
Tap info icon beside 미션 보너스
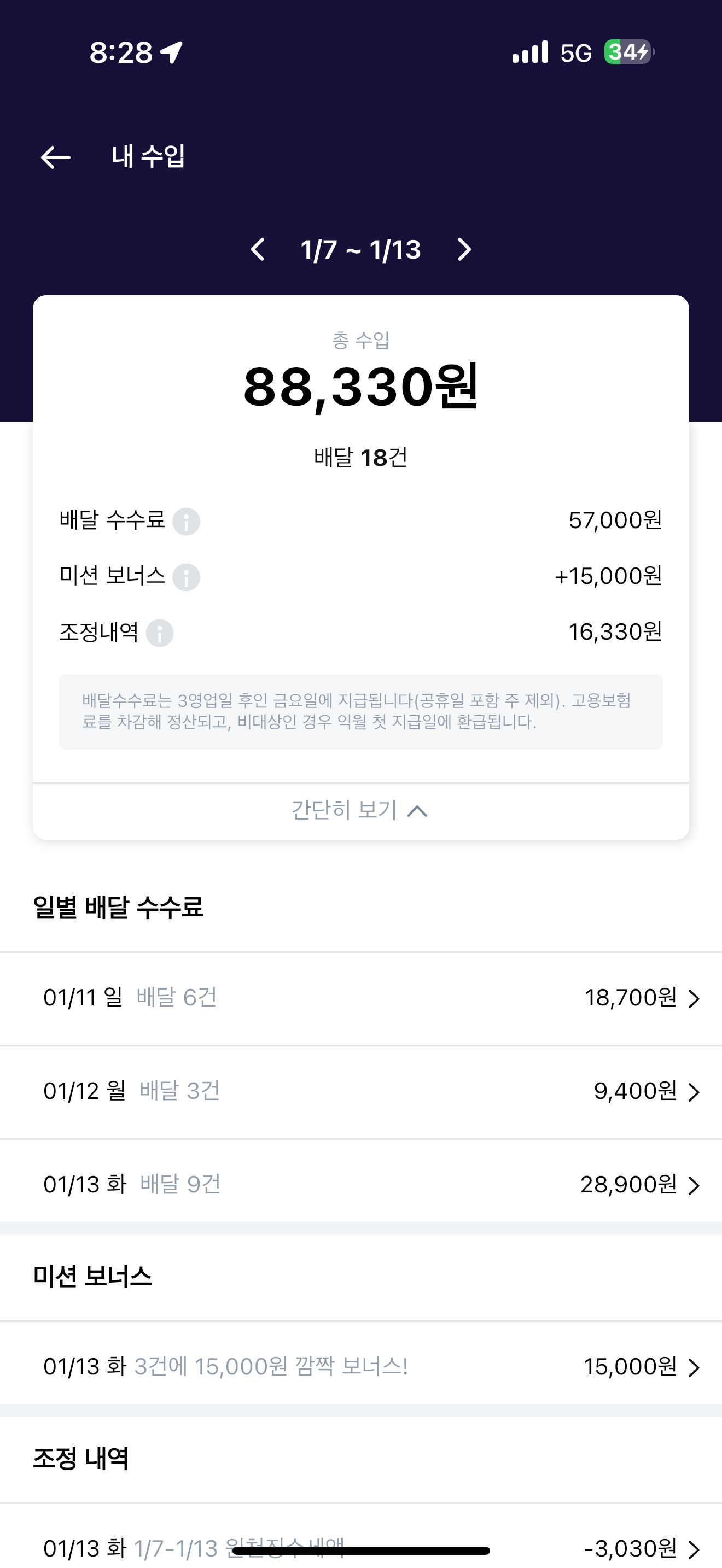click(x=187, y=577)
